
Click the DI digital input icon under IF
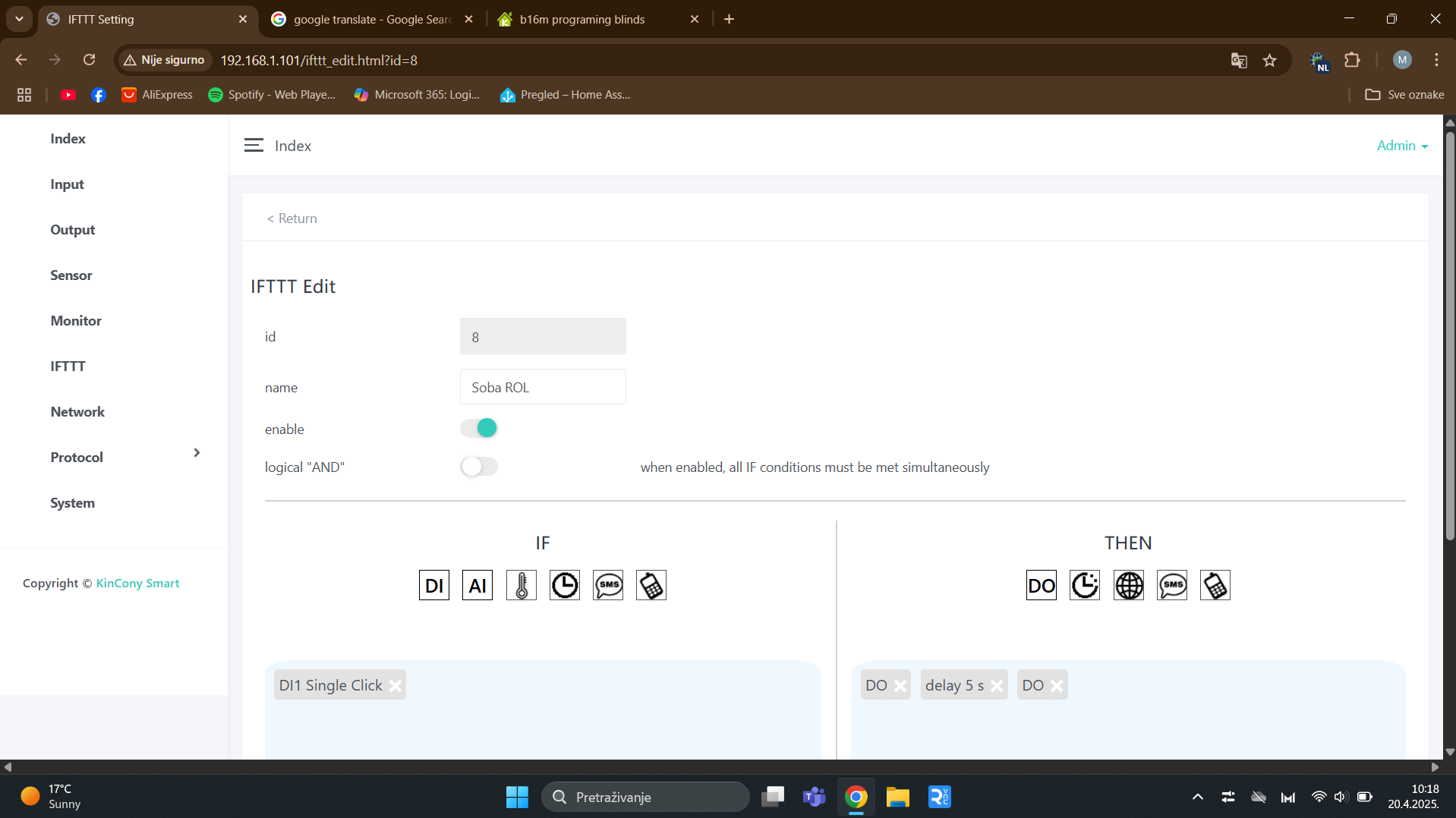point(433,585)
